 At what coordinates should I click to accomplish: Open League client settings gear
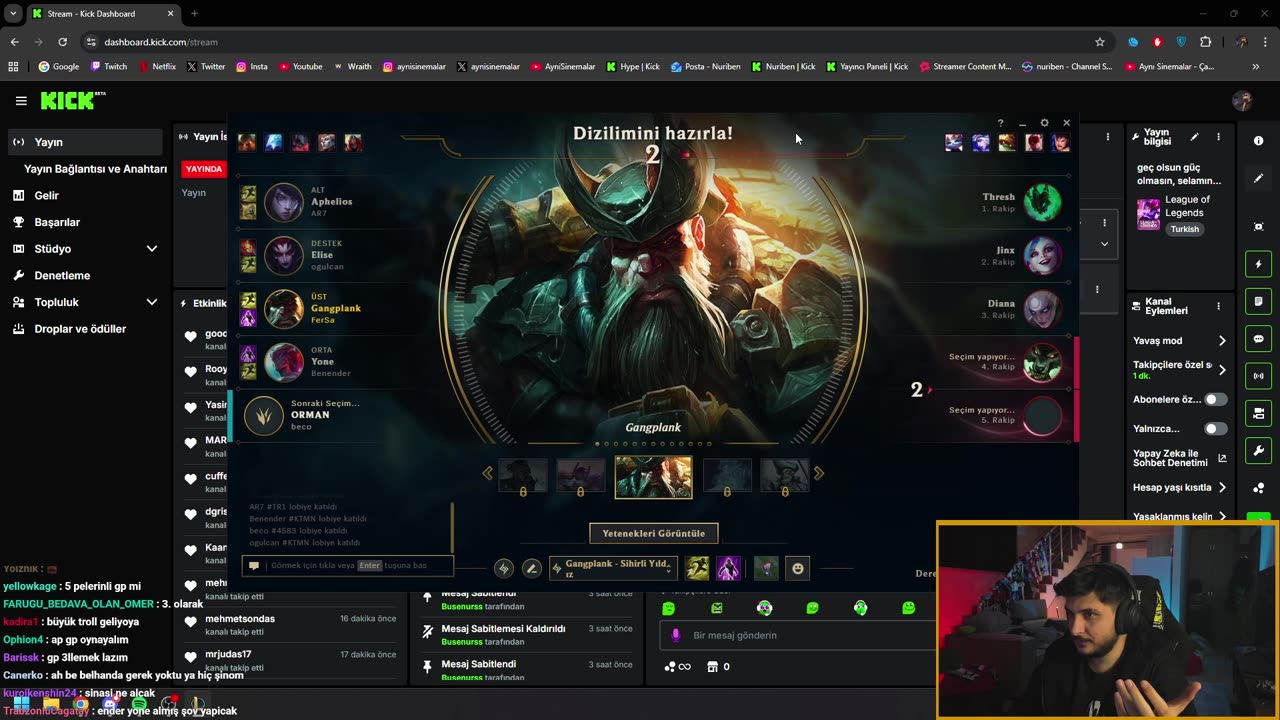(1044, 123)
